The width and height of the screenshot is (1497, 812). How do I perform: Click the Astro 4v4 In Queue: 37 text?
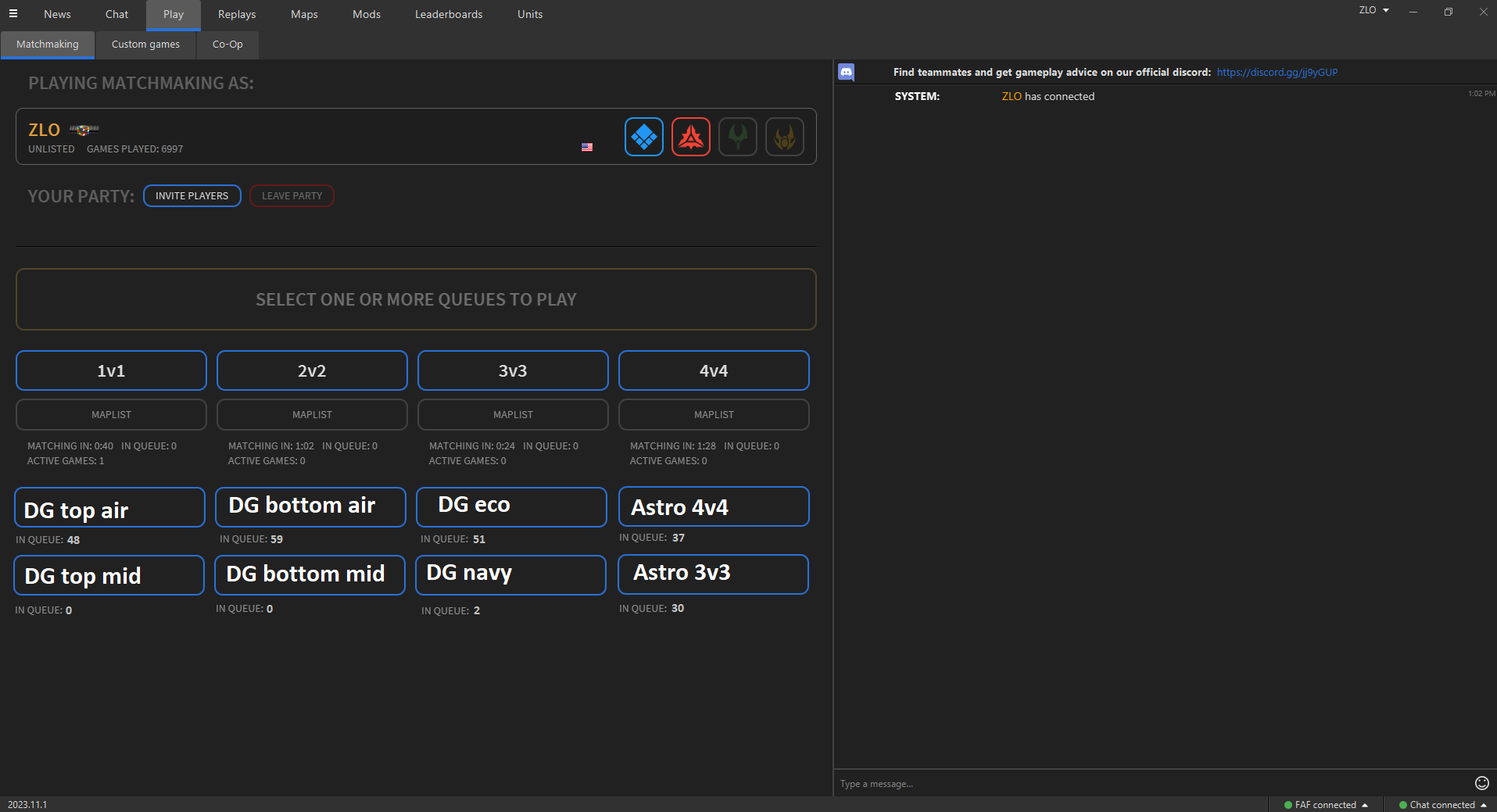(x=652, y=538)
